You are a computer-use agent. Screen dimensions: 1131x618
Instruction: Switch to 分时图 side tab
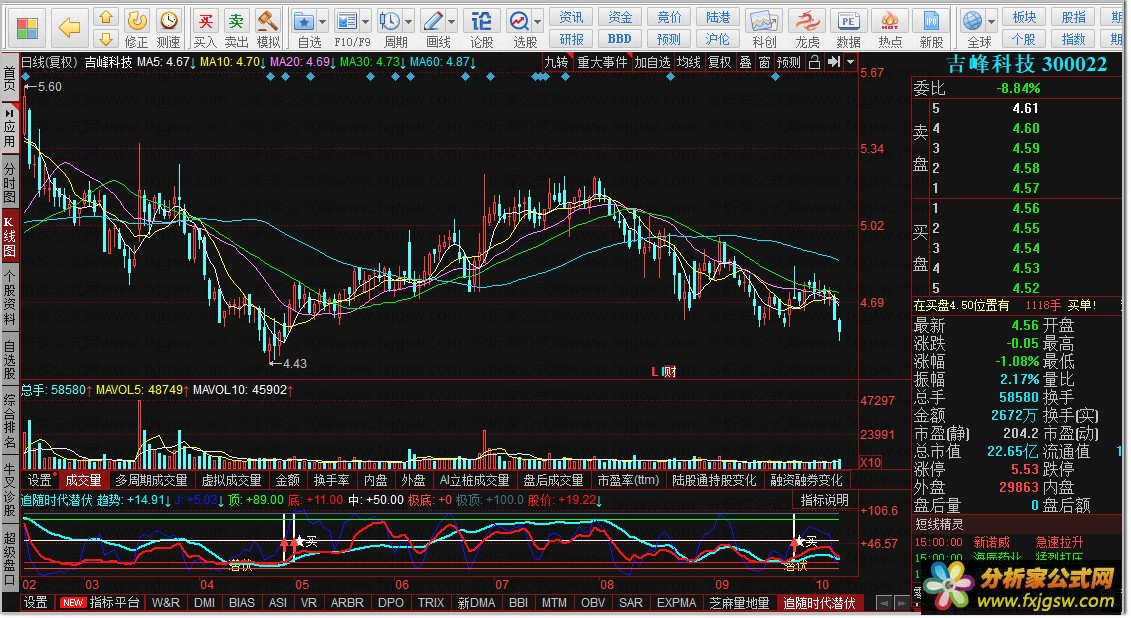[9, 183]
